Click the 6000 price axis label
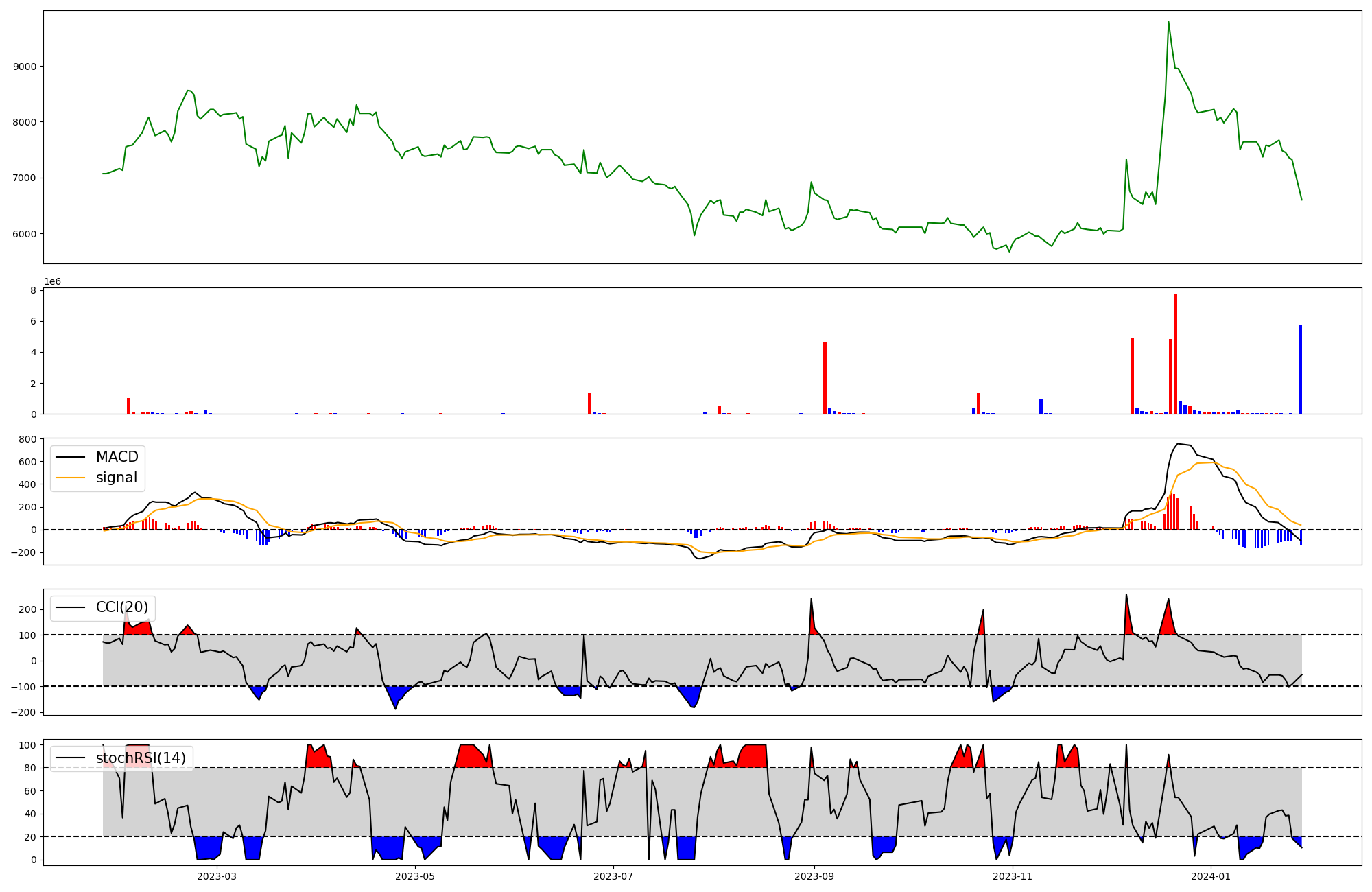 point(25,234)
